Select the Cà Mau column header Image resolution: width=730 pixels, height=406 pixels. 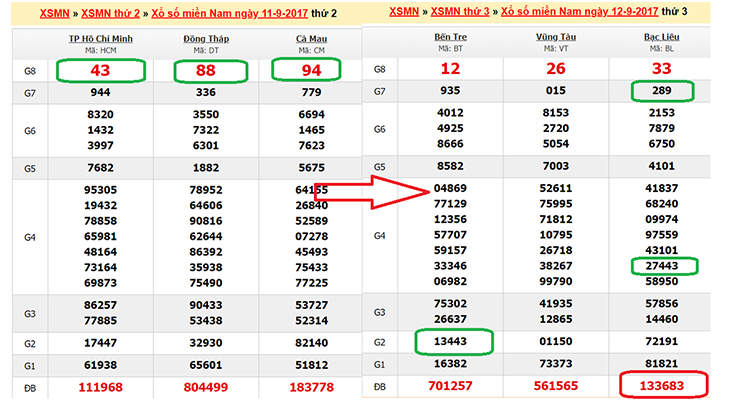coord(312,38)
